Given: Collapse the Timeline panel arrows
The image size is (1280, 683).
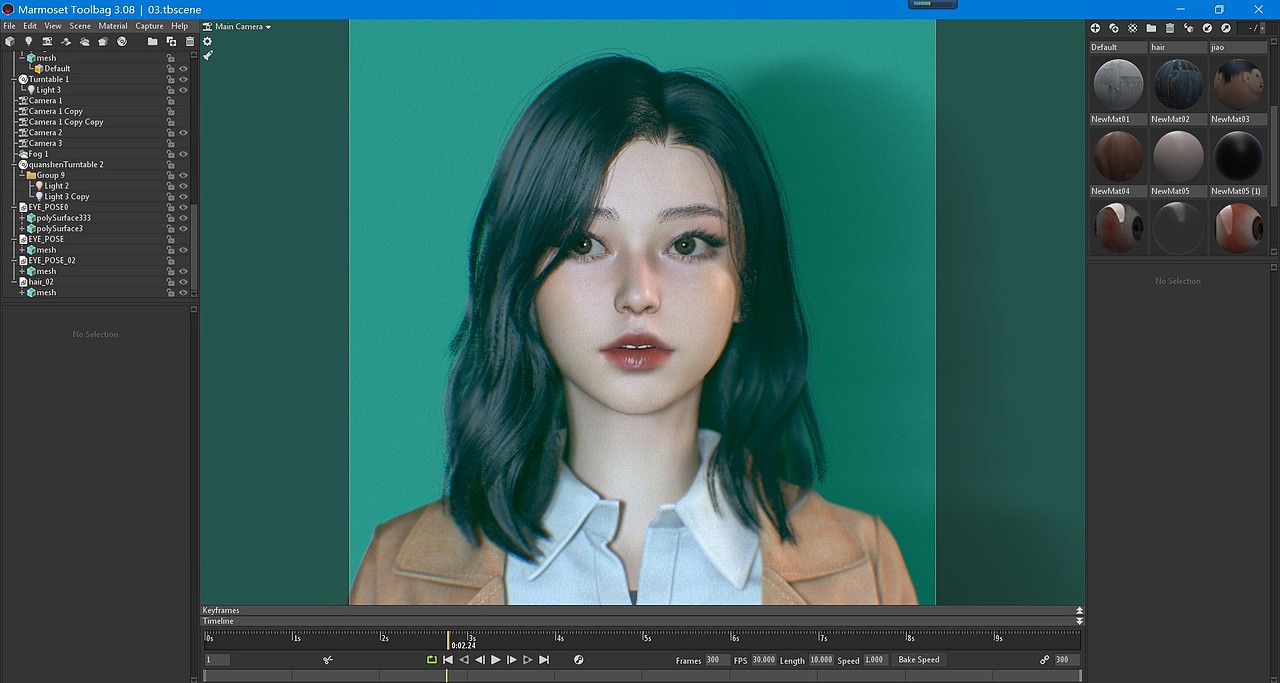Looking at the screenshot, I should [1079, 621].
